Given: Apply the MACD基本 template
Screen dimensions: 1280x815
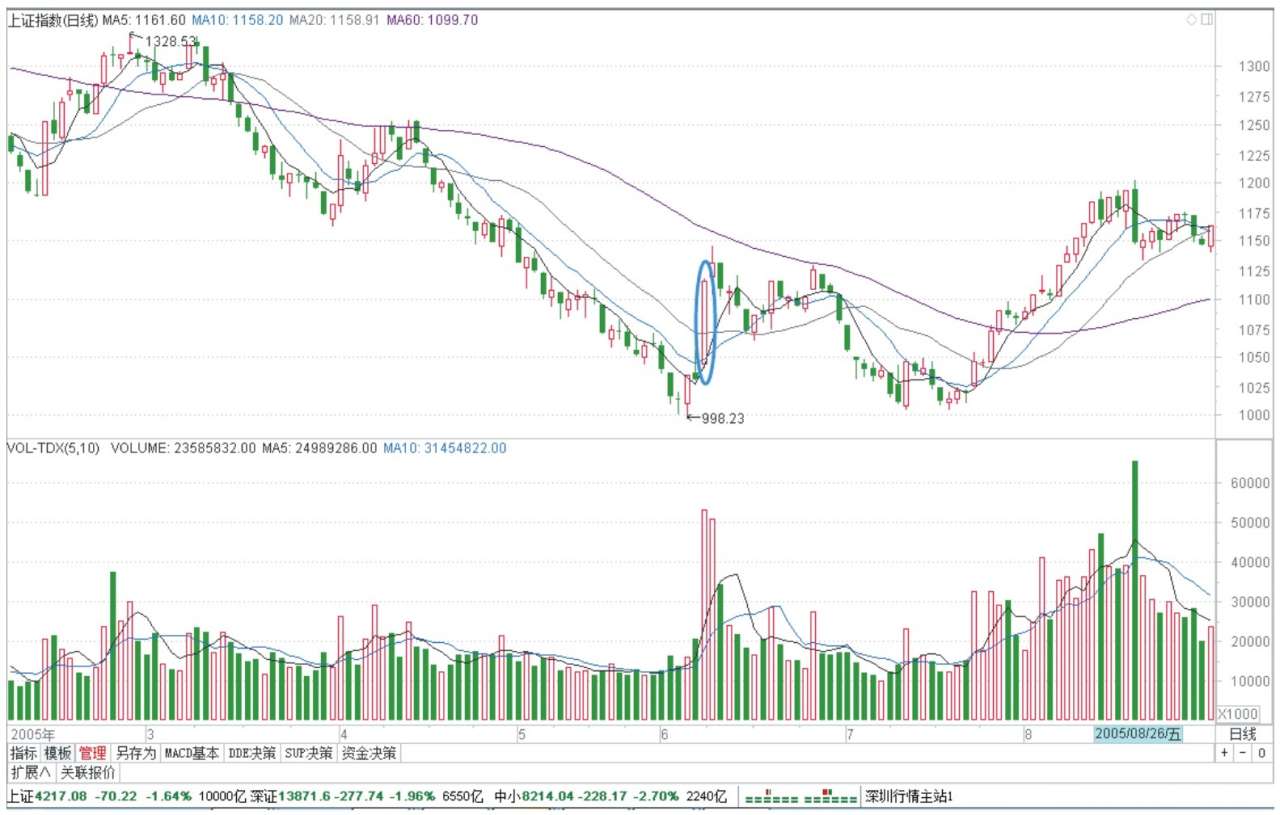Looking at the screenshot, I should click(192, 753).
